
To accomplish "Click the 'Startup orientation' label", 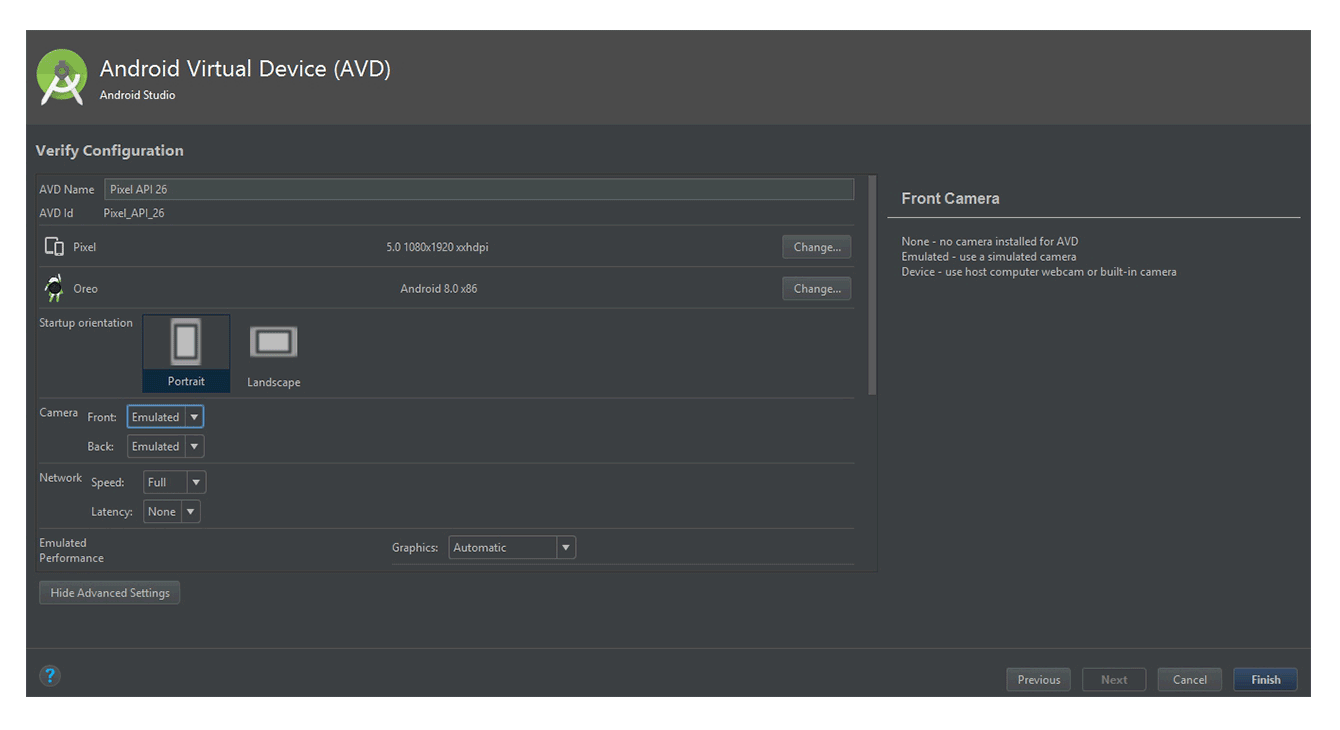I will (86, 323).
